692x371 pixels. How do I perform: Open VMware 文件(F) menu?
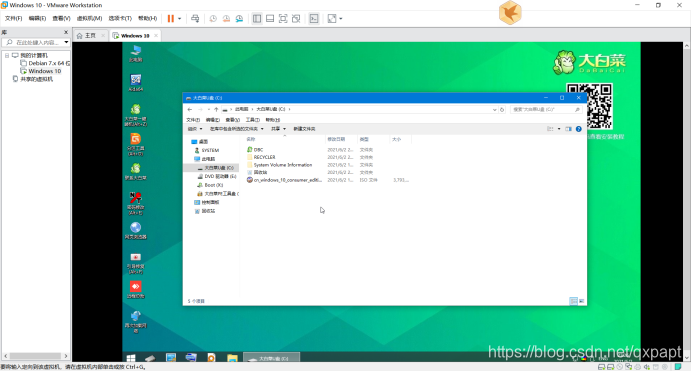pyautogui.click(x=13, y=19)
